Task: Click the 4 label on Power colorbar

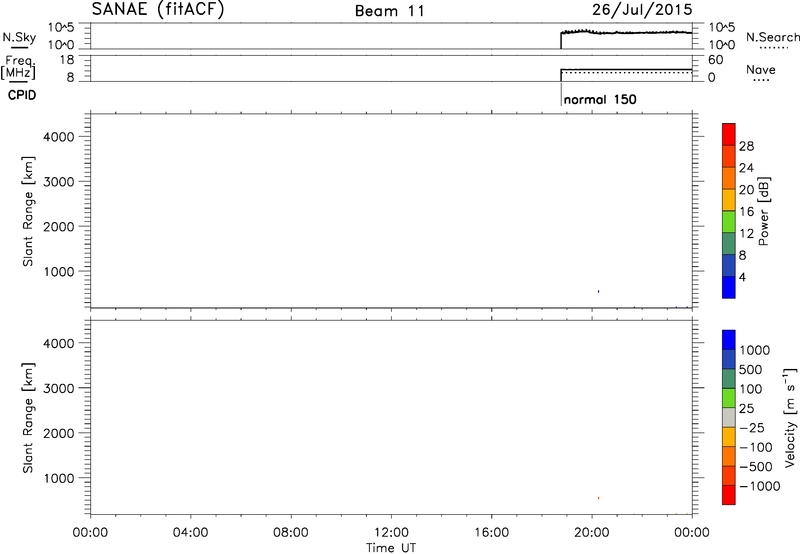Action: click(742, 277)
